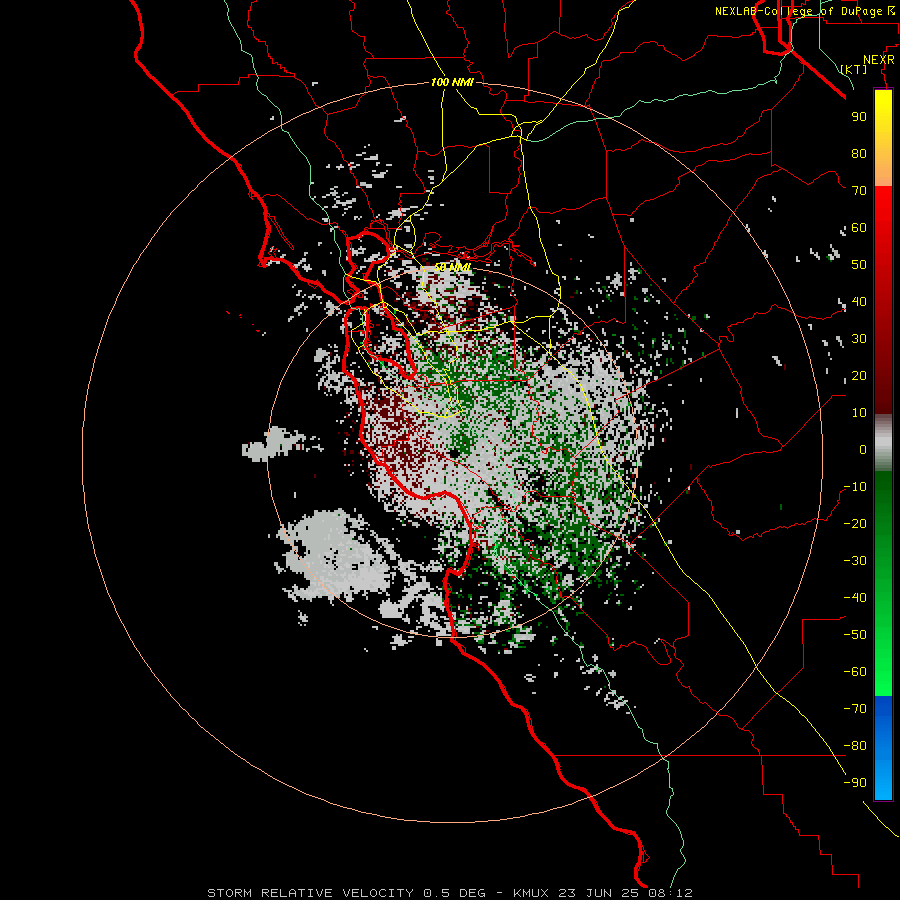Select the 30 value on velocity scale

click(x=859, y=339)
